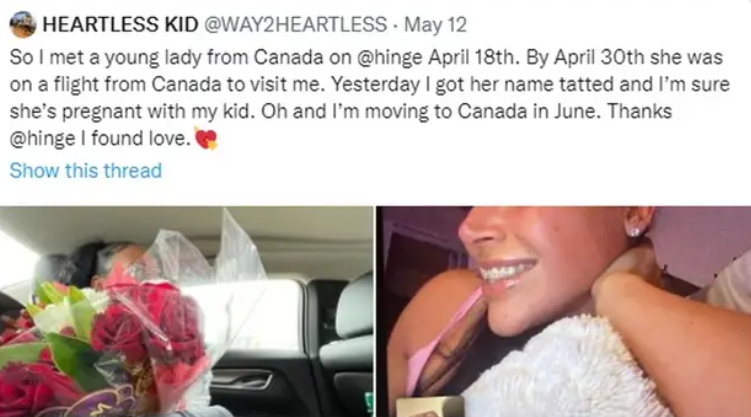This screenshot has height=417, width=751.
Task: Open the @WAY2HEARTLESS handle link
Action: [296, 24]
